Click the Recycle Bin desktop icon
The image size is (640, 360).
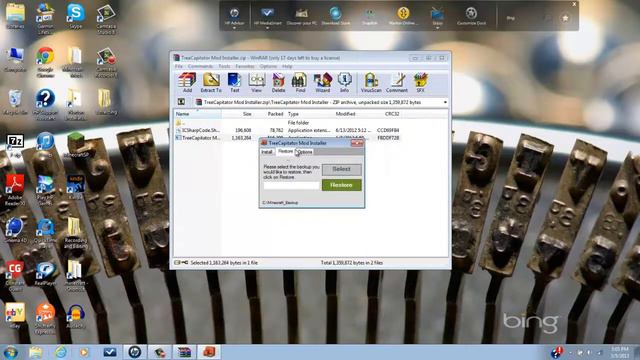click(x=15, y=102)
